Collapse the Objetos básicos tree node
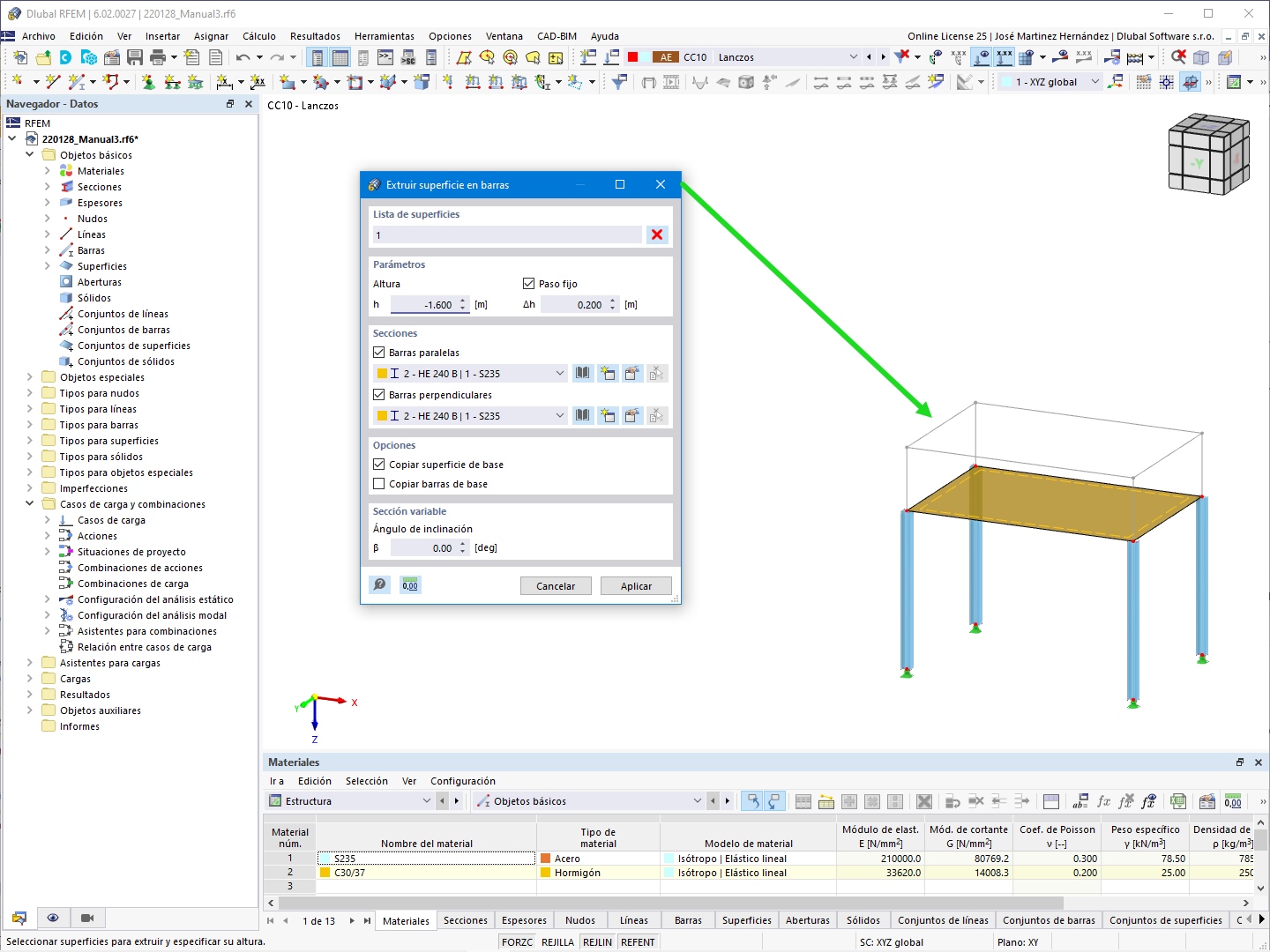1270x952 pixels. (x=29, y=155)
